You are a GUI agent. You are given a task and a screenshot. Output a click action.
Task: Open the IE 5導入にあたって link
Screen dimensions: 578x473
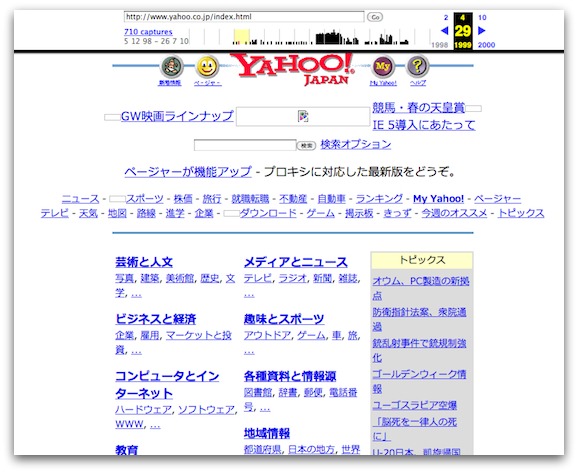424,125
